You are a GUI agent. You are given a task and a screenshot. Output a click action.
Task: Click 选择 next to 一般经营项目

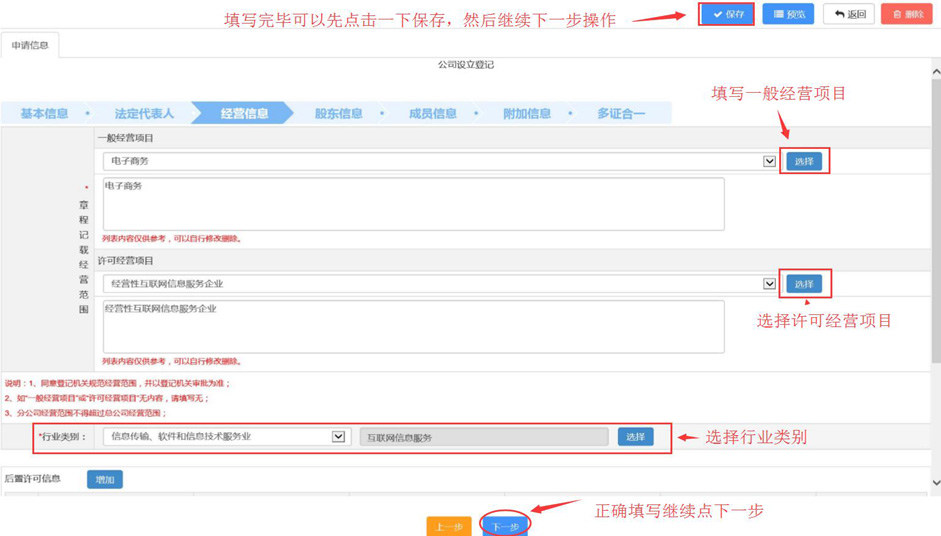(x=804, y=162)
